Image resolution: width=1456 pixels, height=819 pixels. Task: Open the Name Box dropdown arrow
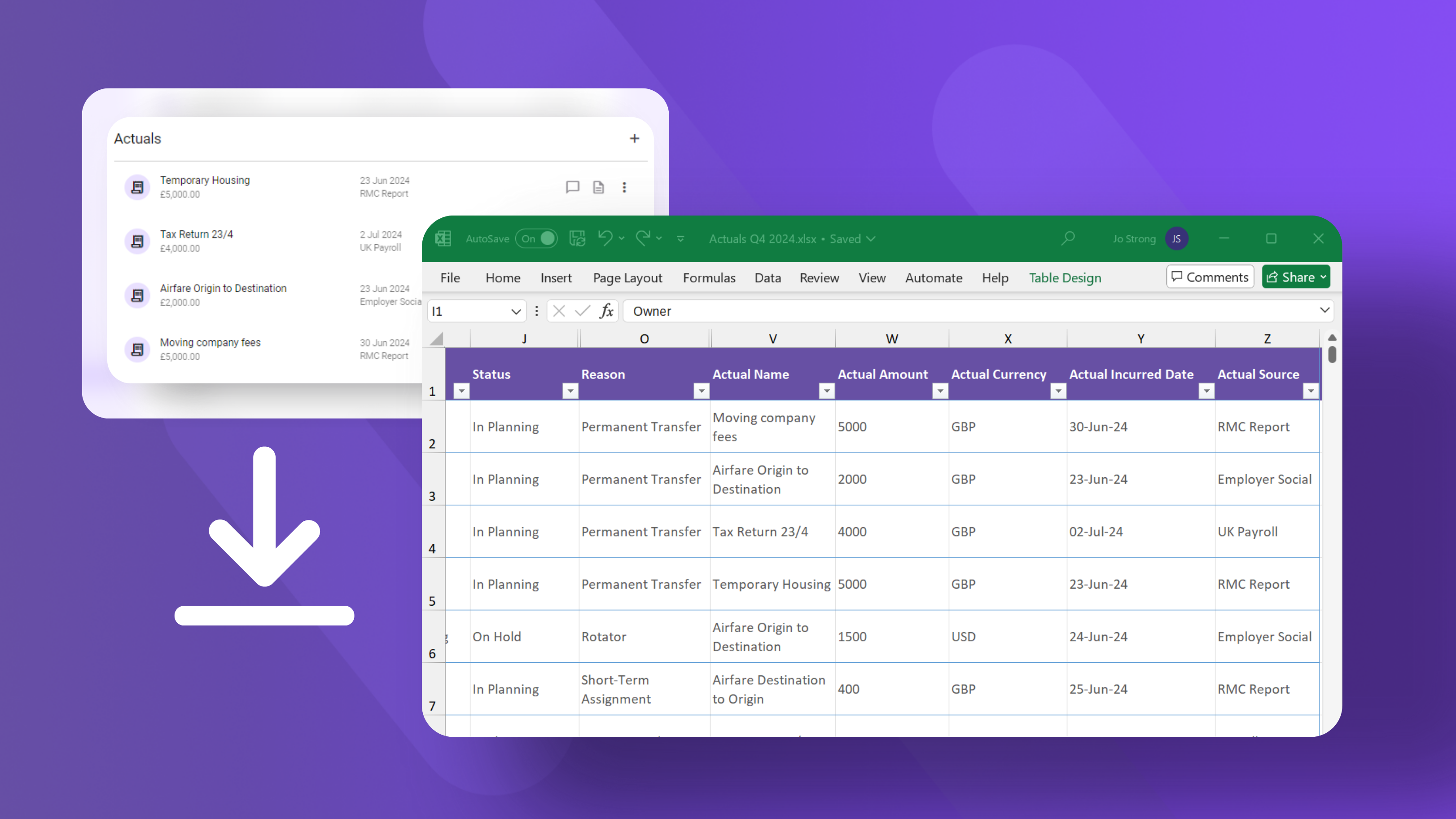[x=516, y=312]
